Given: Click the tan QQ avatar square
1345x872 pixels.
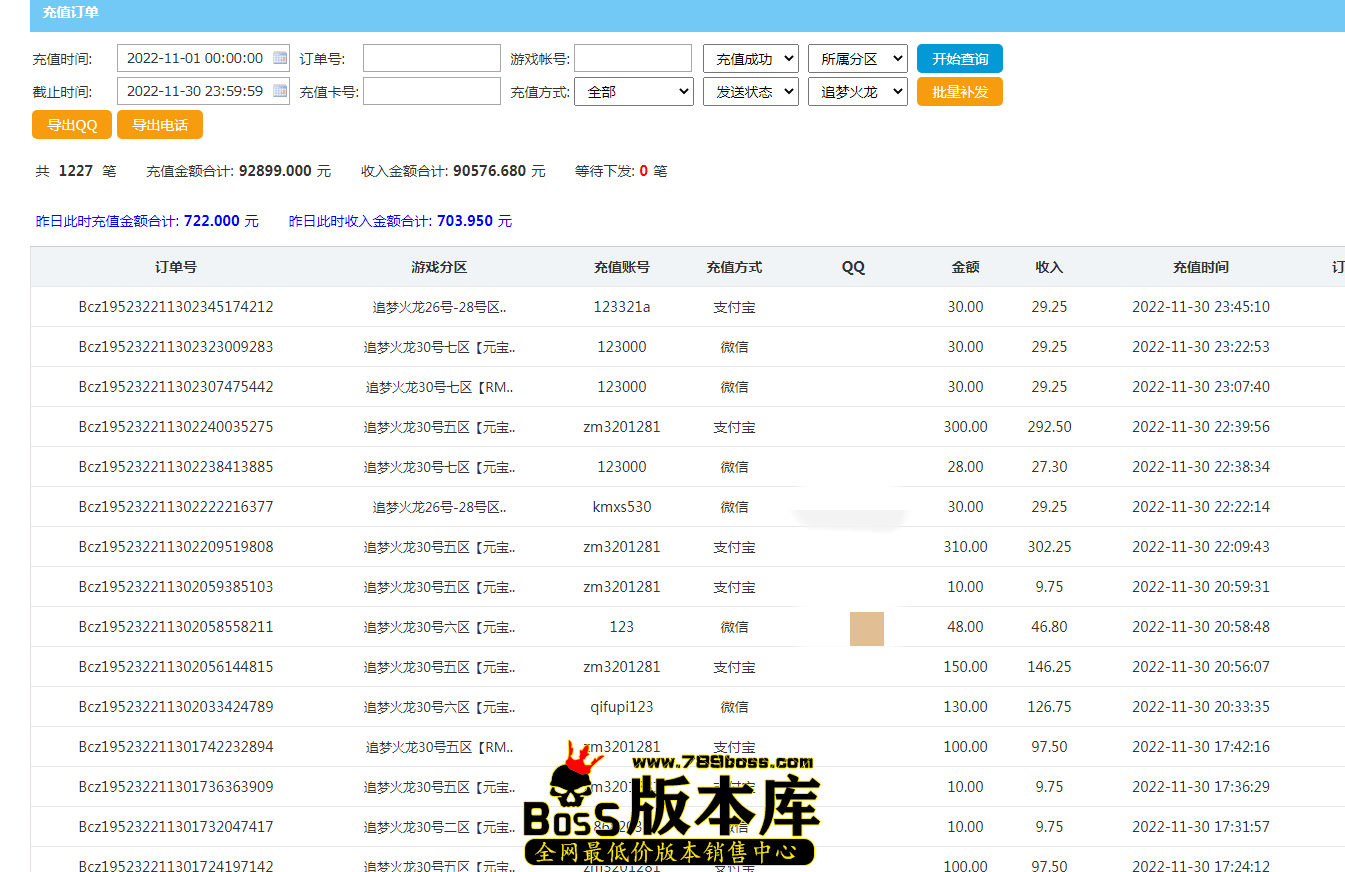Looking at the screenshot, I should point(866,628).
